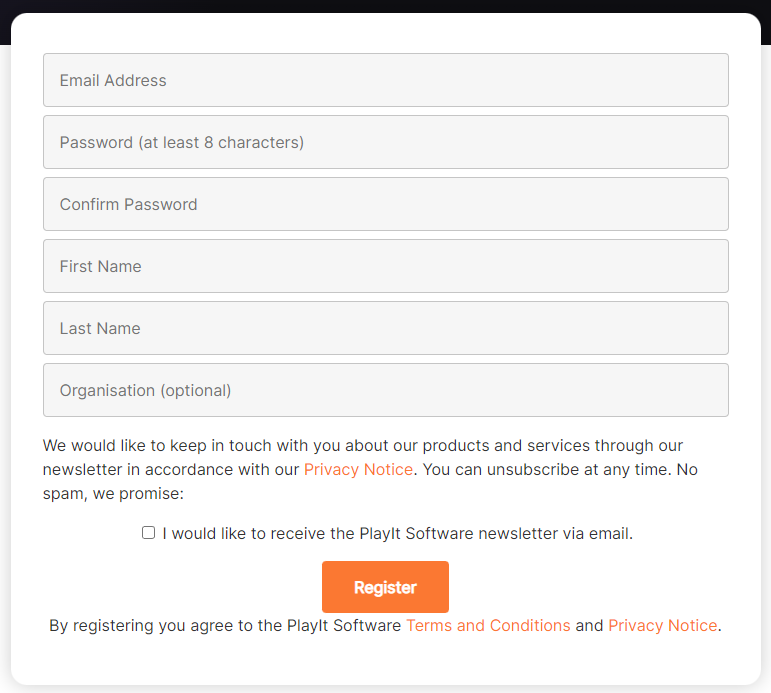The image size is (771, 693).
Task: Enable receiving the newsletter via email
Action: coord(149,533)
